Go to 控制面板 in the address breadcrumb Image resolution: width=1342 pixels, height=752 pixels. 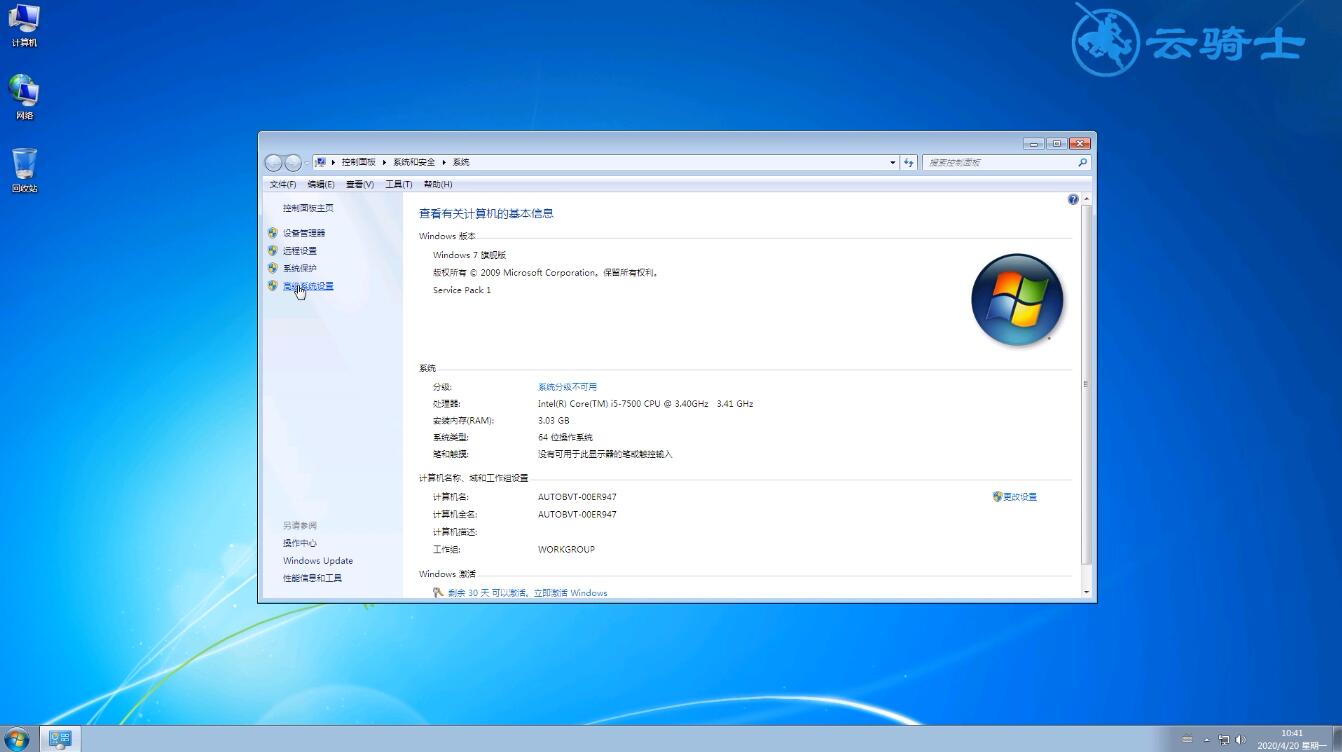pyautogui.click(x=359, y=162)
